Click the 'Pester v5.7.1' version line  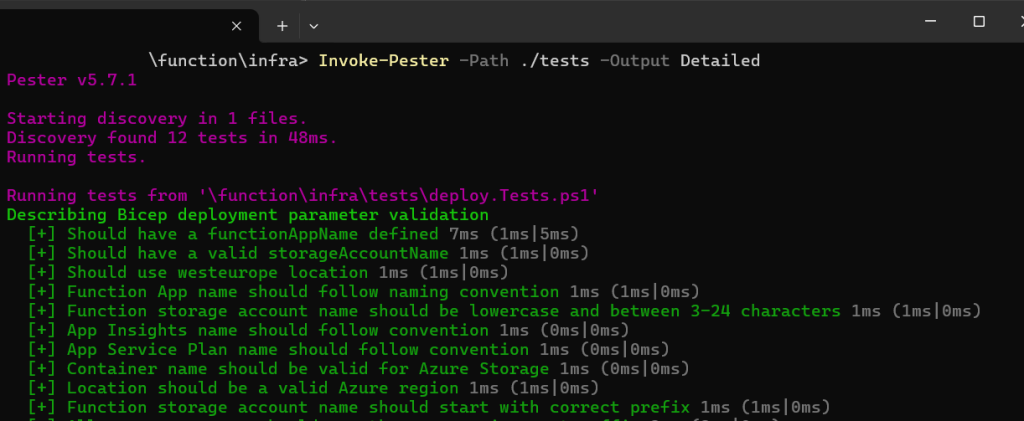pyautogui.click(x=71, y=80)
